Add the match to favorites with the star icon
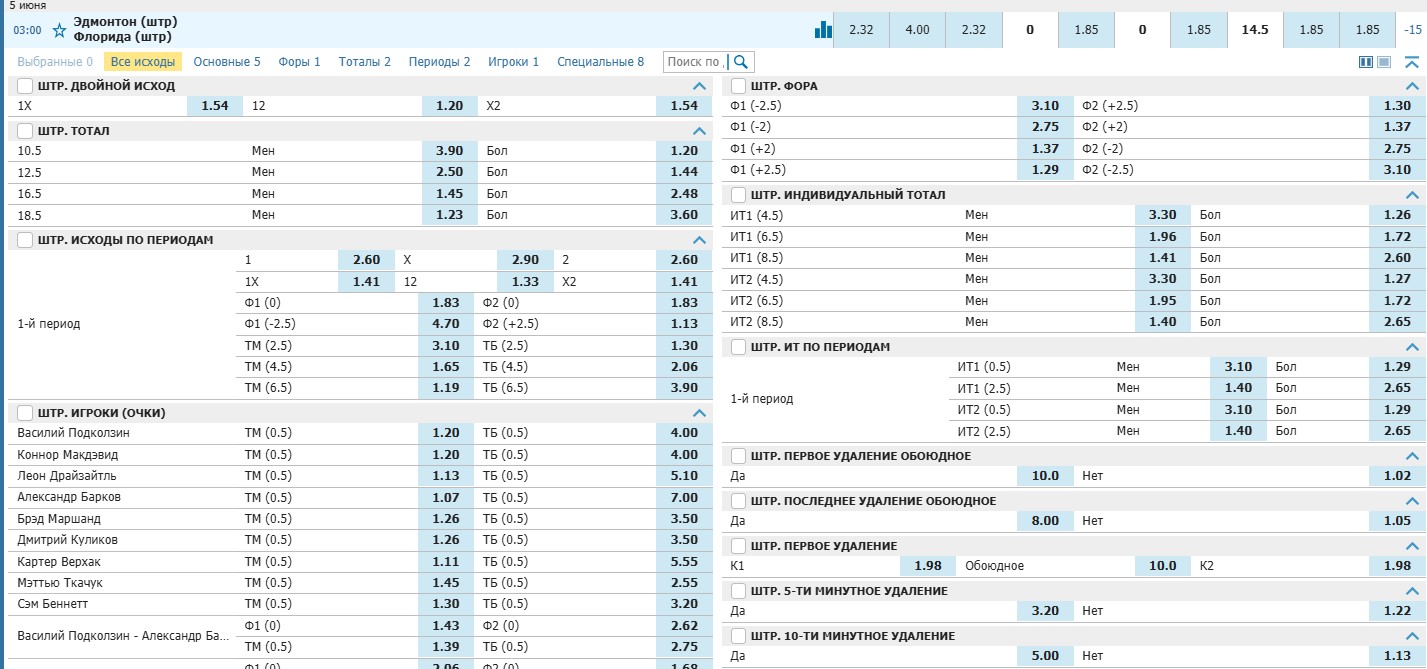 coord(59,30)
